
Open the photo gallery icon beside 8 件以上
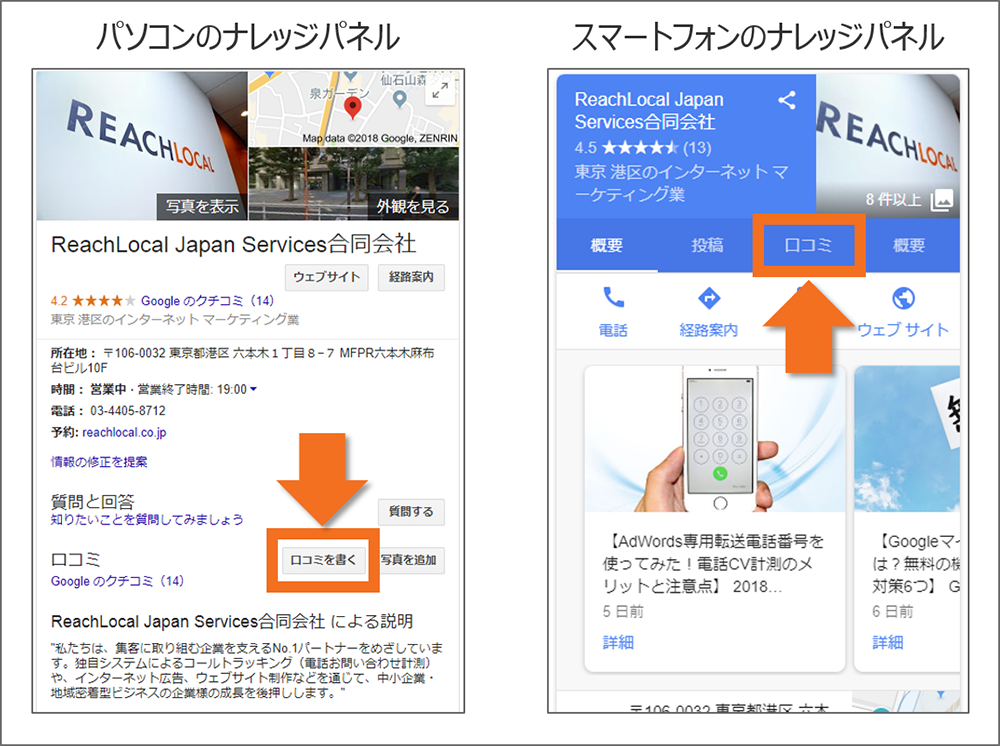coord(941,200)
